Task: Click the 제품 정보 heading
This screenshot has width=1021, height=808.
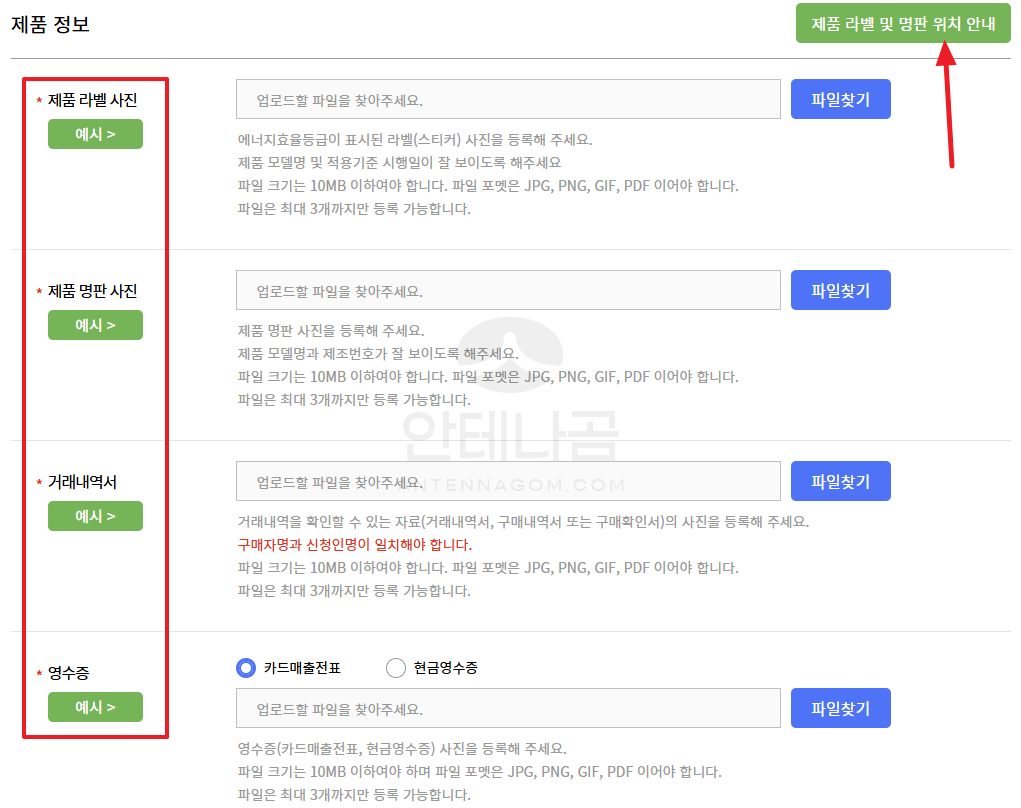Action: click(50, 24)
